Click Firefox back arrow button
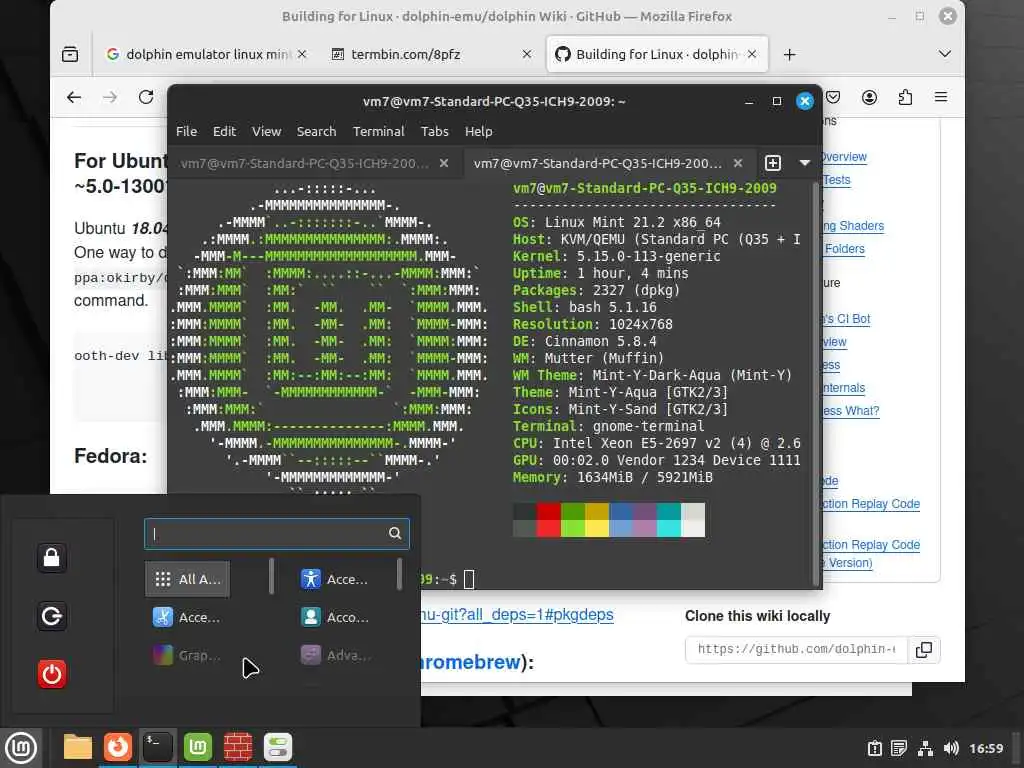 click(74, 97)
